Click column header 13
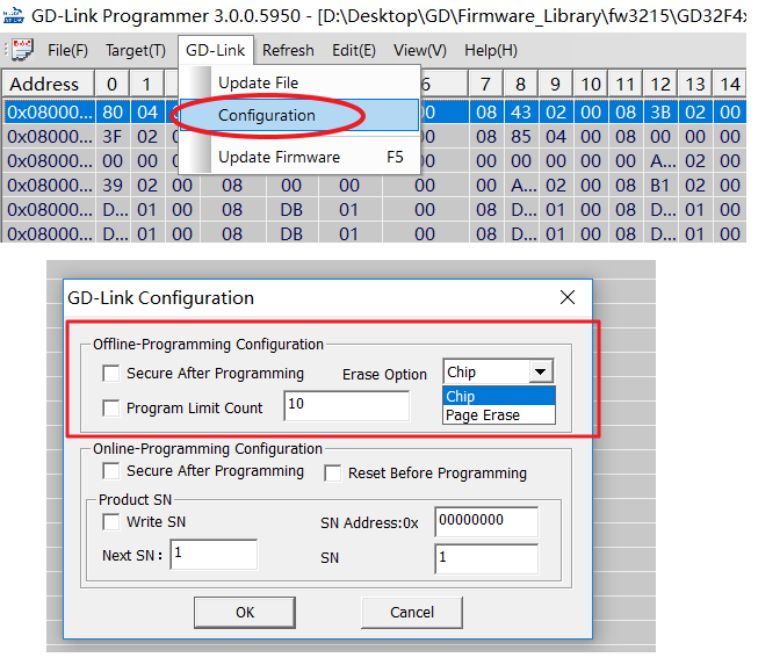 695,84
